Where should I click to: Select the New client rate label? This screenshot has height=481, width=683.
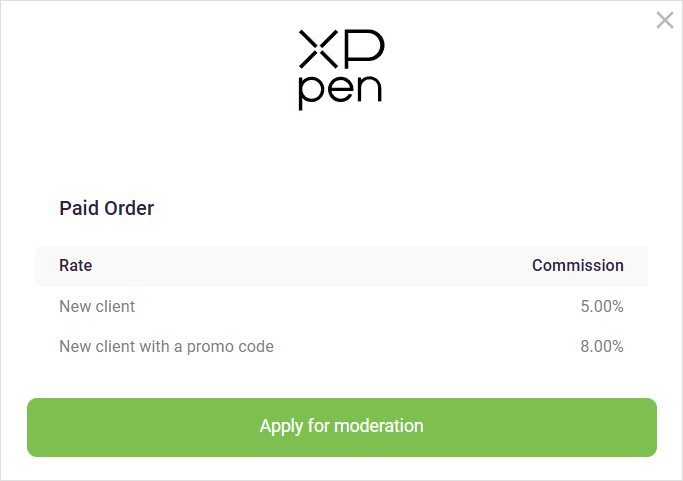click(97, 306)
